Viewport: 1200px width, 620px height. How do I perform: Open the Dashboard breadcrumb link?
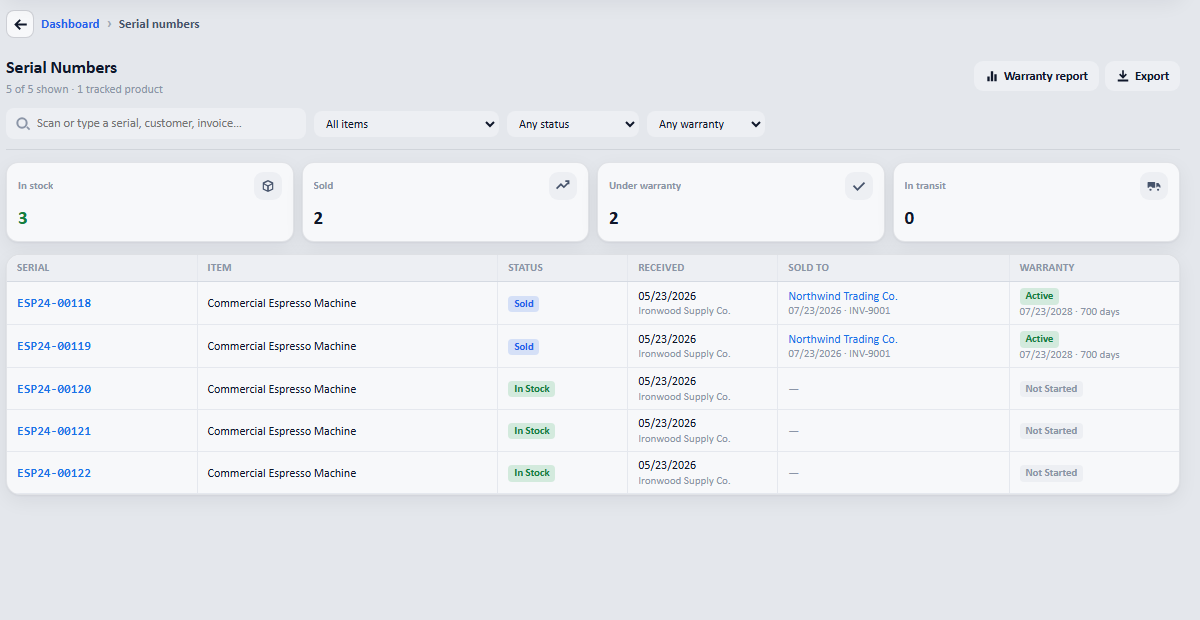point(70,24)
